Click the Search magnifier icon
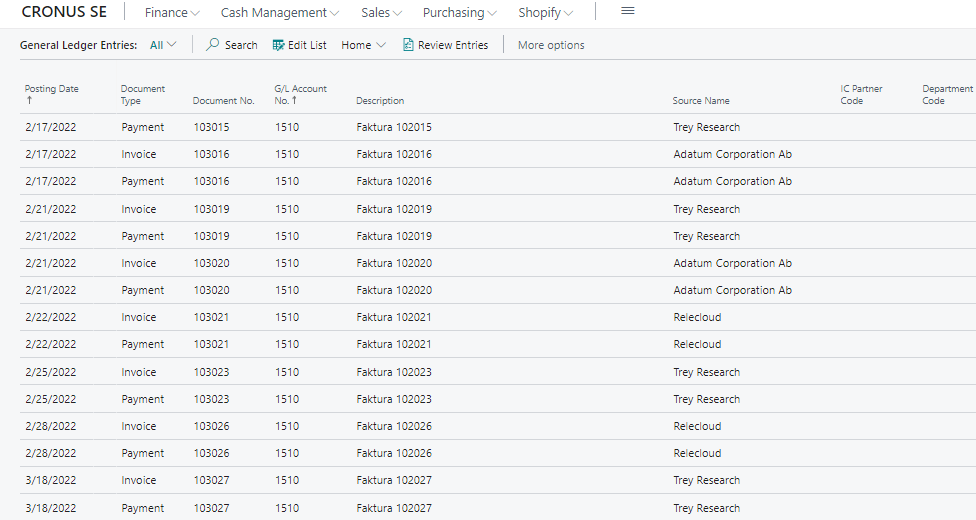 coord(213,44)
